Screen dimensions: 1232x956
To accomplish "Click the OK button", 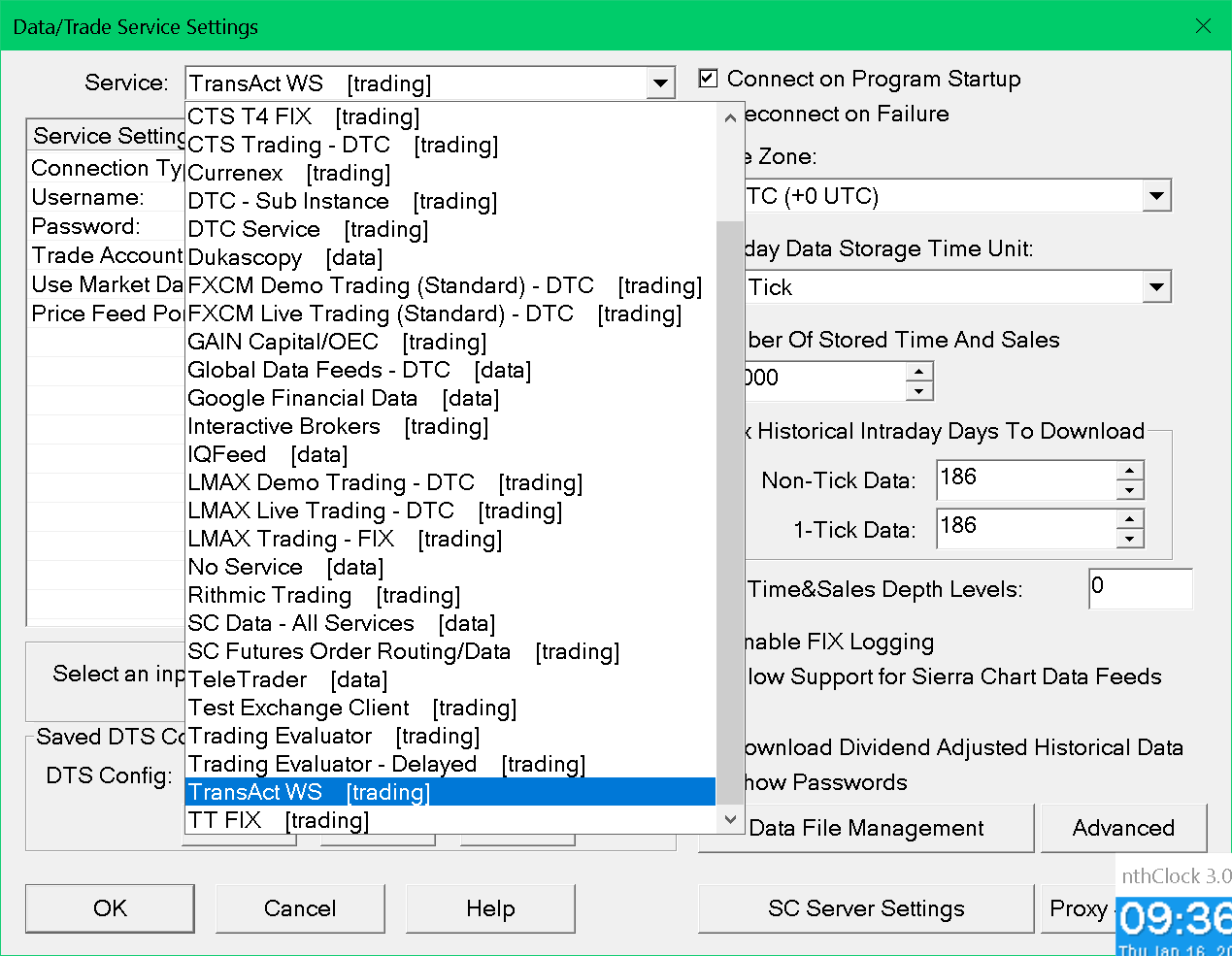I will coord(110,908).
